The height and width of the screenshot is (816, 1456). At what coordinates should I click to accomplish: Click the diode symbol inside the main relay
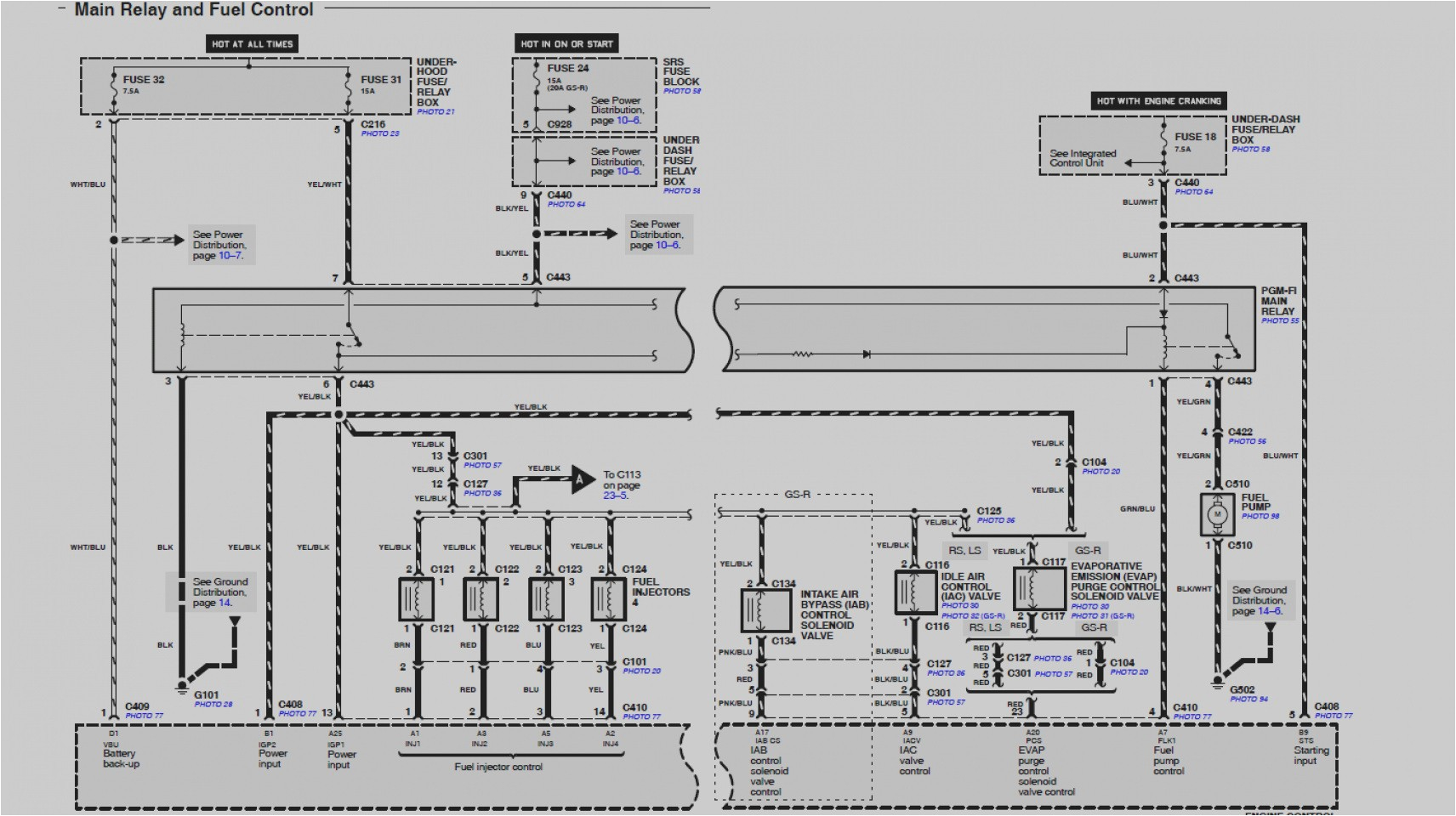point(867,354)
